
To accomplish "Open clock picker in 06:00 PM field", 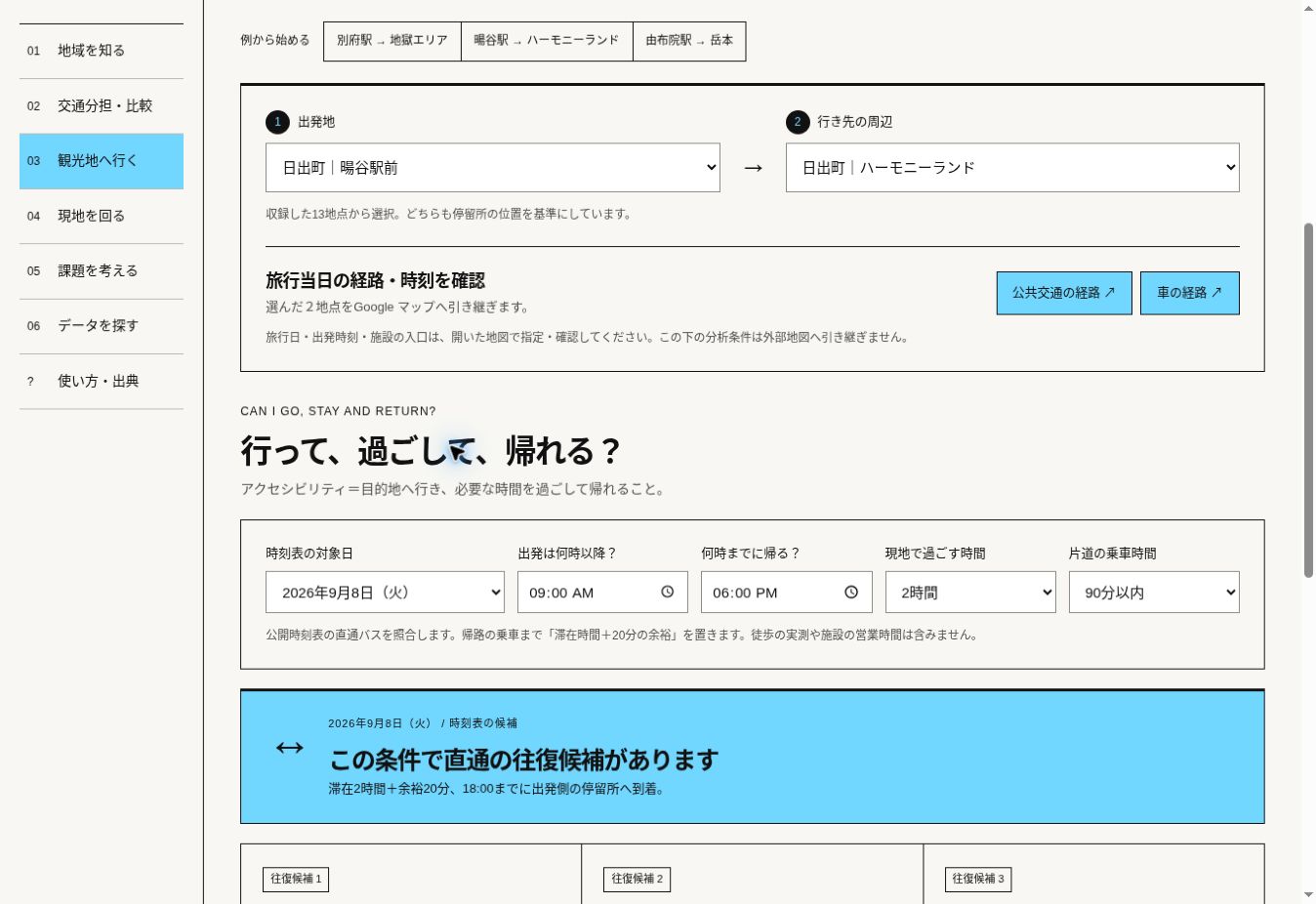I will point(851,593).
